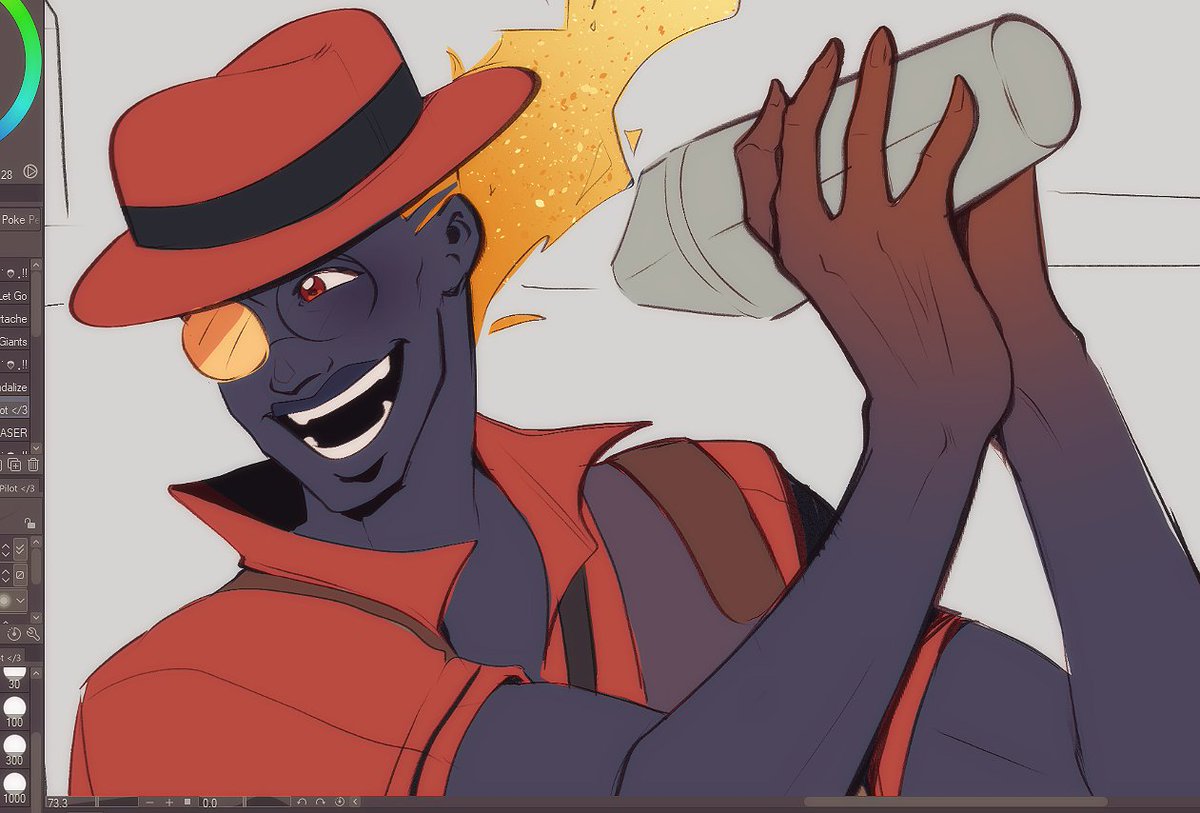The image size is (1200, 813).
Task: Toggle the tool property lock icon
Action: (x=30, y=523)
